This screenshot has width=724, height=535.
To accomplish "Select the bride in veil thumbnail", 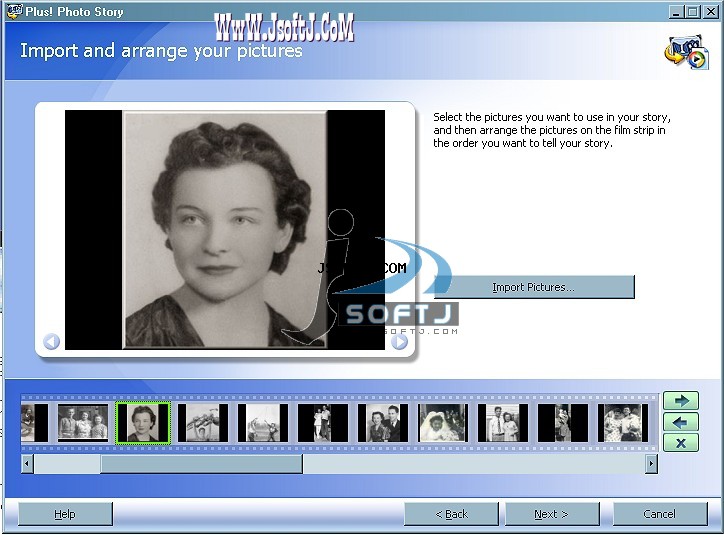I will [x=443, y=422].
